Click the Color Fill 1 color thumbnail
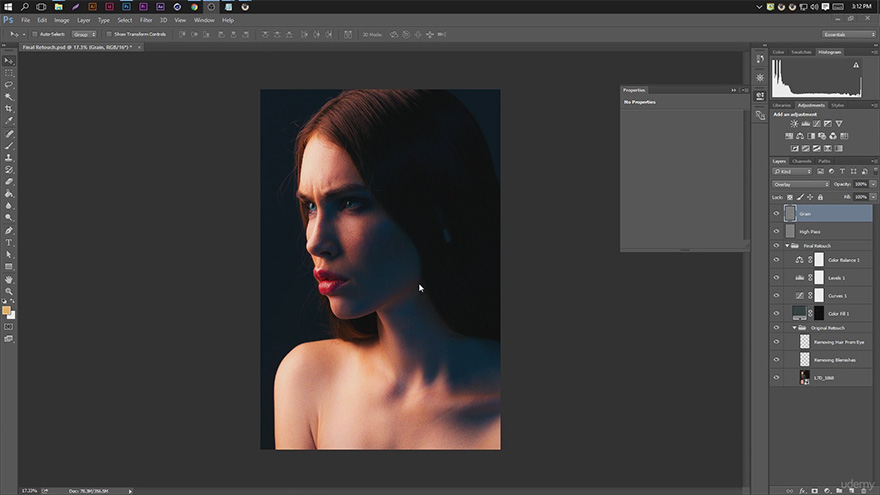880x495 pixels. 799,313
